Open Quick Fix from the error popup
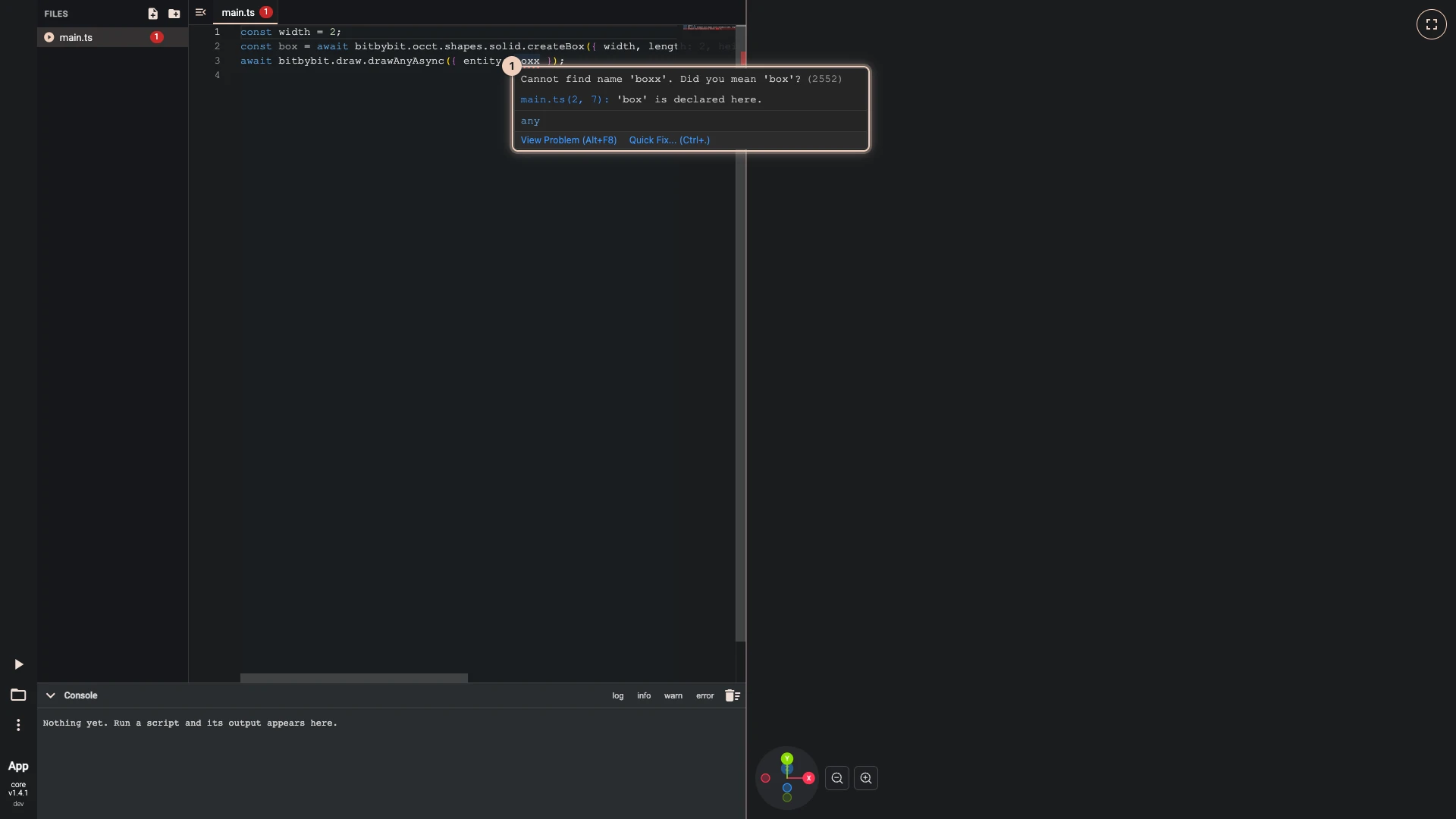Viewport: 1456px width, 819px height. point(670,140)
